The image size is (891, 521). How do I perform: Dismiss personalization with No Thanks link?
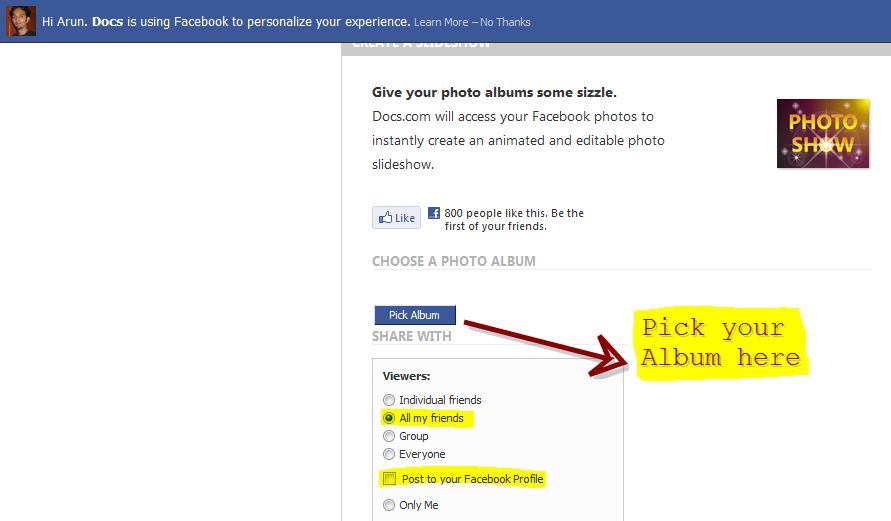[505, 22]
